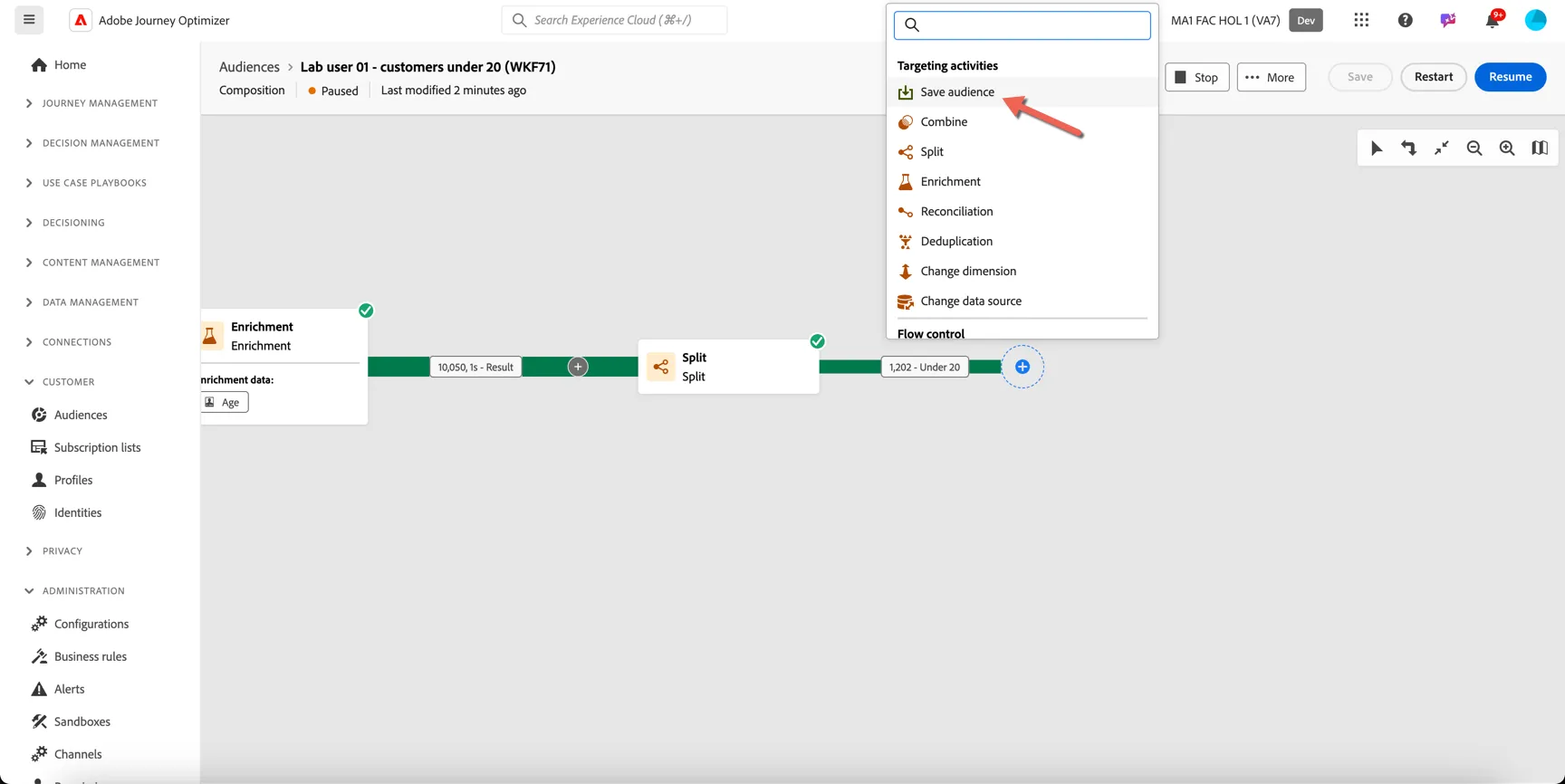Click the Search Experience Cloud field

614,20
